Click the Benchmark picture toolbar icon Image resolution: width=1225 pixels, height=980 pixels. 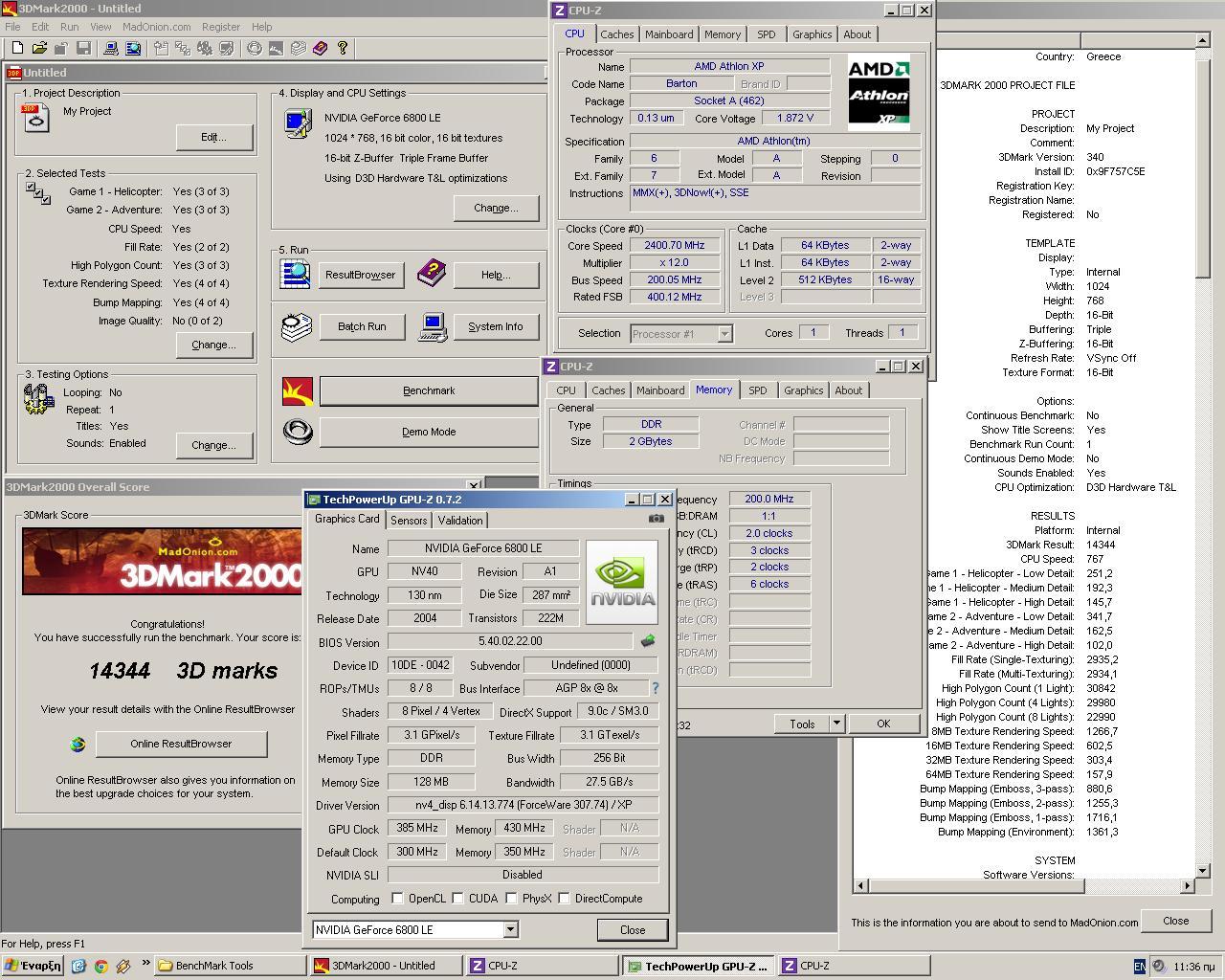click(276, 48)
